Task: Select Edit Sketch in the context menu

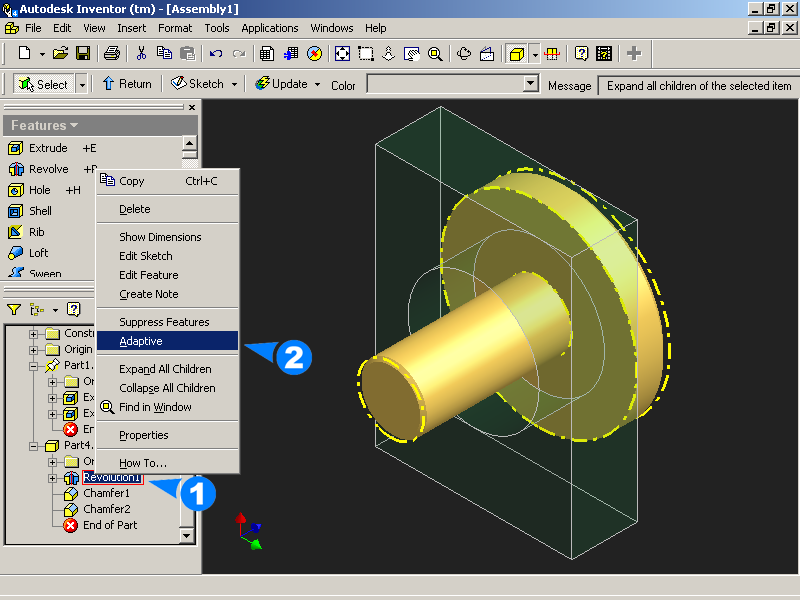Action: 167,256
